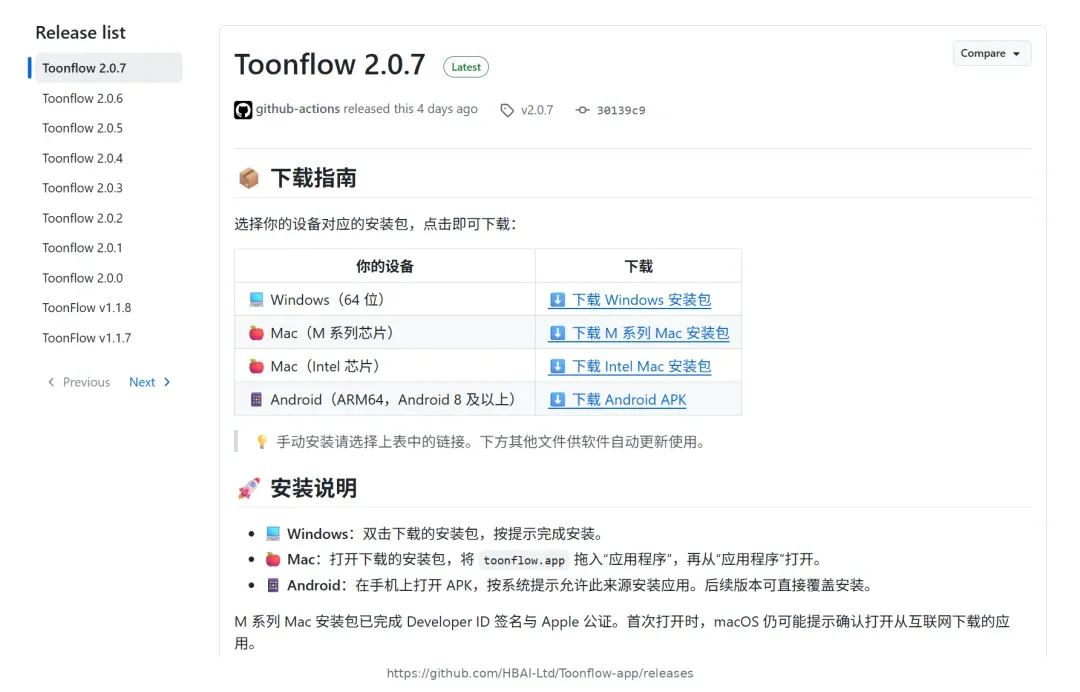Click the download arrow icon in Windows link
This screenshot has width=1080, height=692.
click(557, 300)
